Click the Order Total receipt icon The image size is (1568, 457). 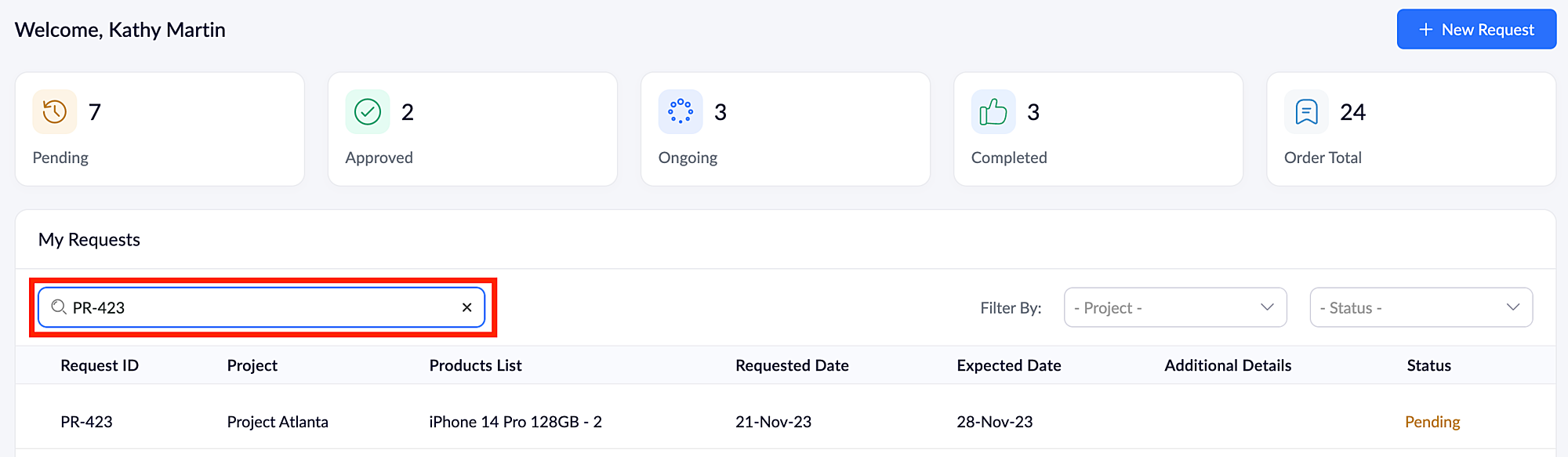(1306, 112)
